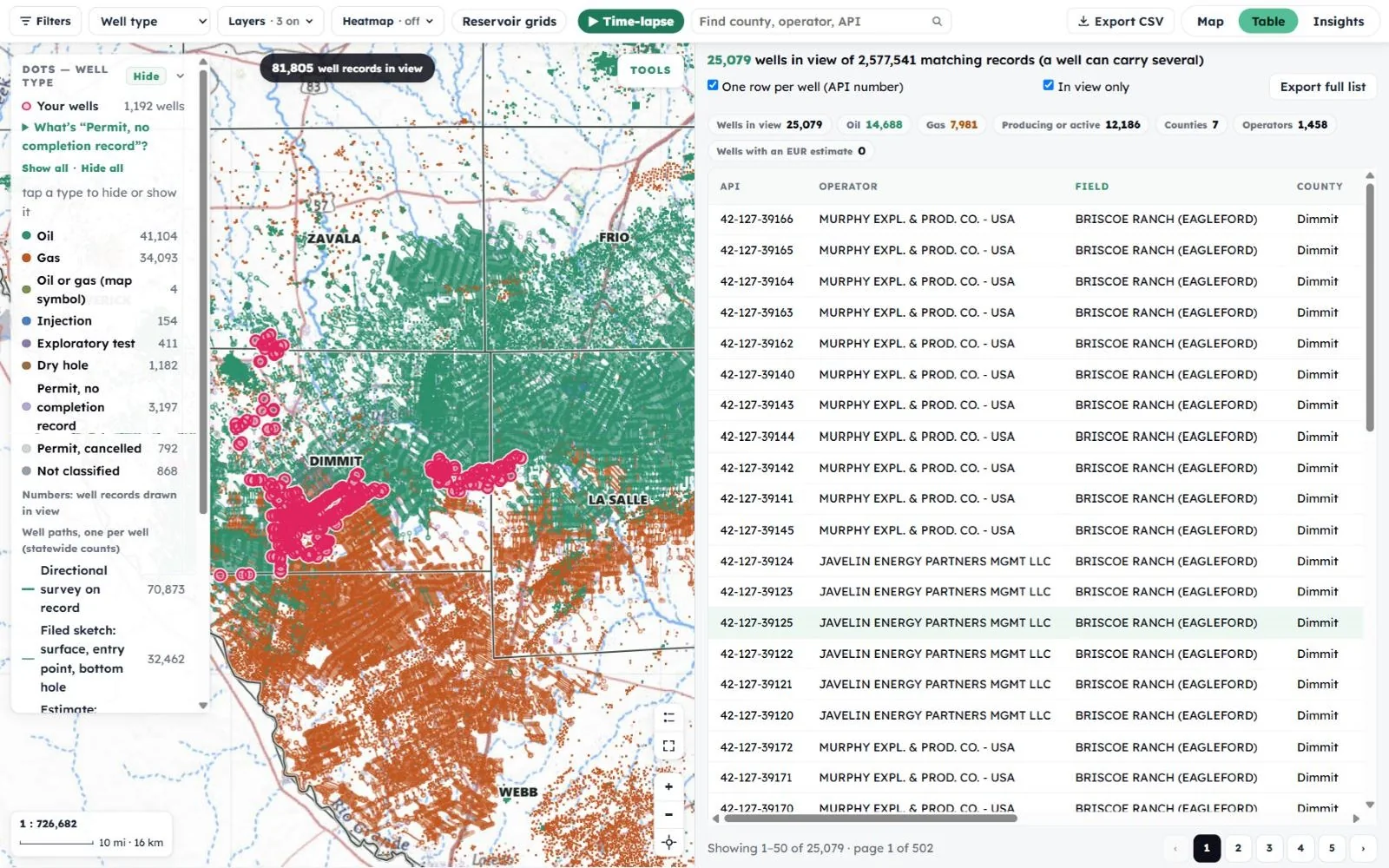Image resolution: width=1389 pixels, height=868 pixels.
Task: Click Not classified gray color dot
Action: (x=27, y=471)
